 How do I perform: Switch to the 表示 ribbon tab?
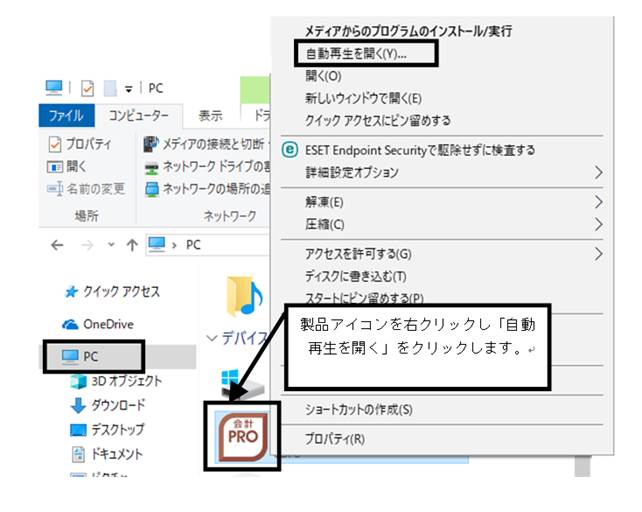click(x=210, y=116)
